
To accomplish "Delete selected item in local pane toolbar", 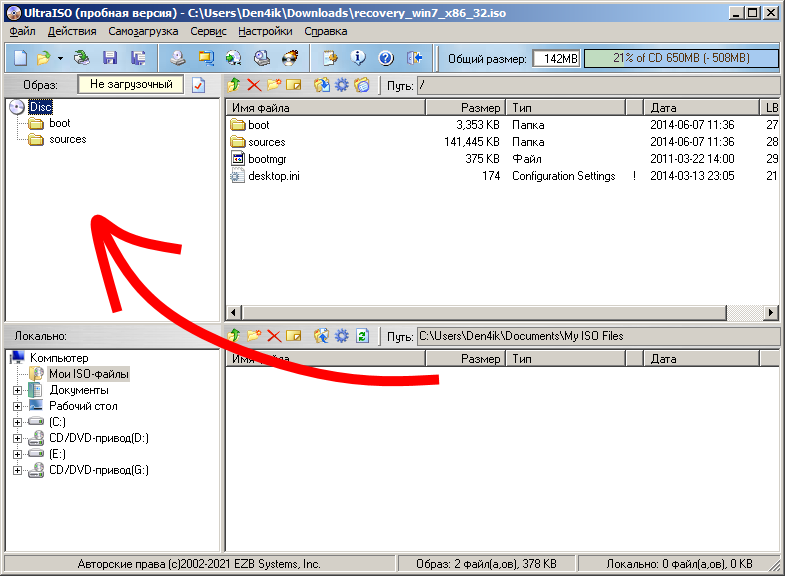I will [274, 336].
